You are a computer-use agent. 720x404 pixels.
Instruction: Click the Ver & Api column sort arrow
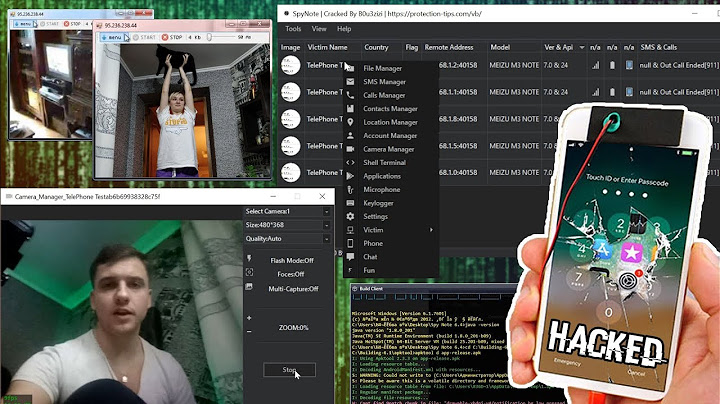pos(582,47)
